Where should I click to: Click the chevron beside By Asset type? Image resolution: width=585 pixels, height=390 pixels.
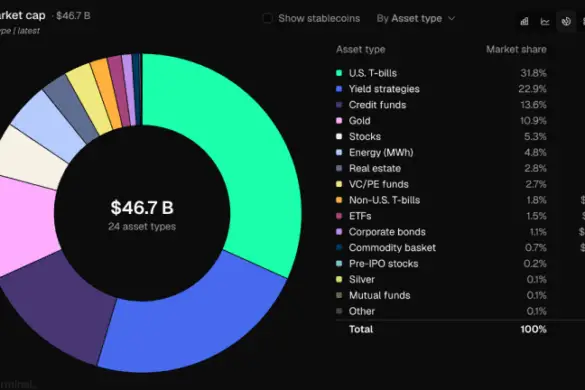451,18
